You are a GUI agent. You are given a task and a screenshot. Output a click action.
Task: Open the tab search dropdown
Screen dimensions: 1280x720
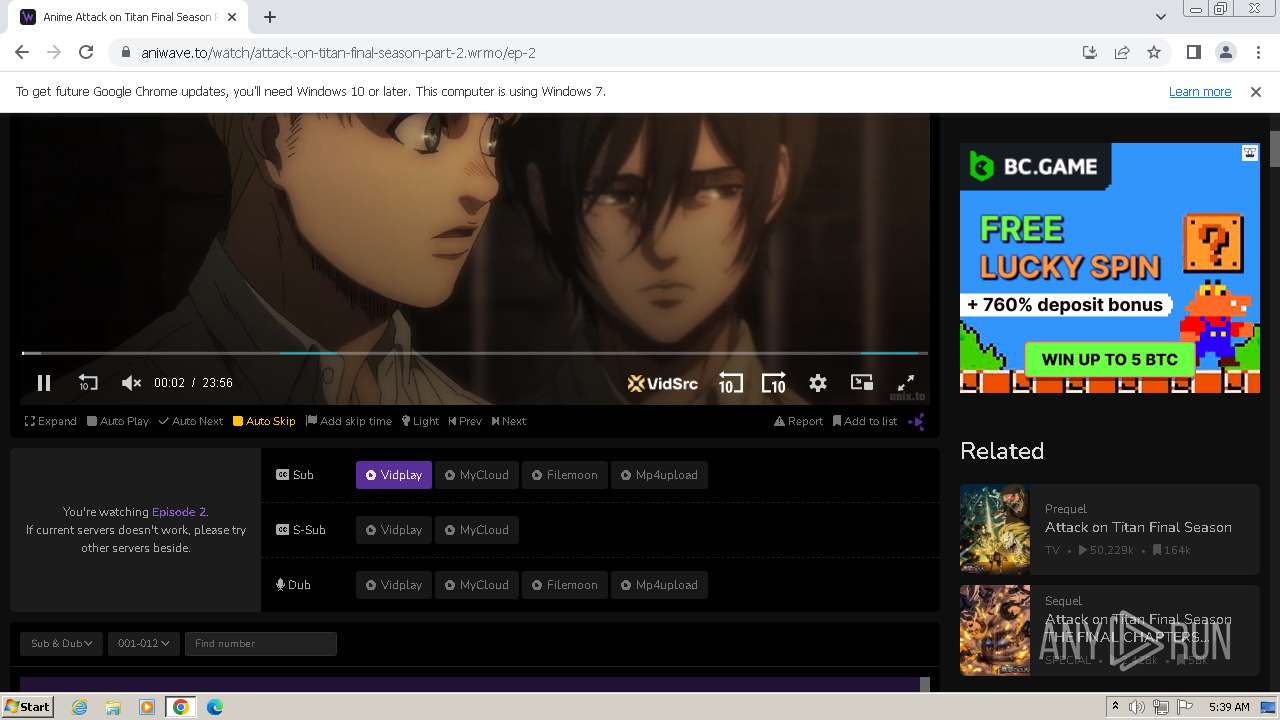point(1160,17)
